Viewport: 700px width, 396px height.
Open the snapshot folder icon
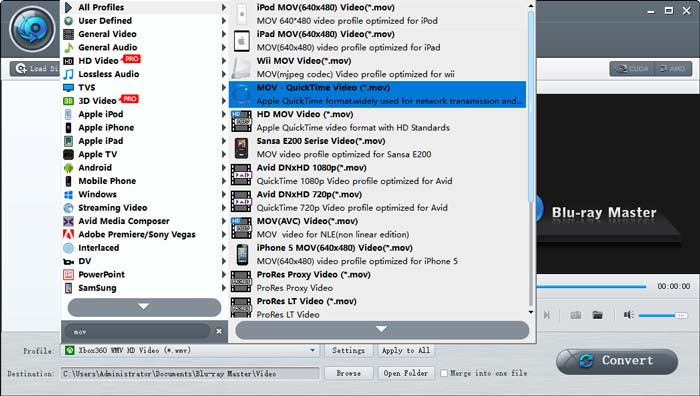pyautogui.click(x=597, y=315)
